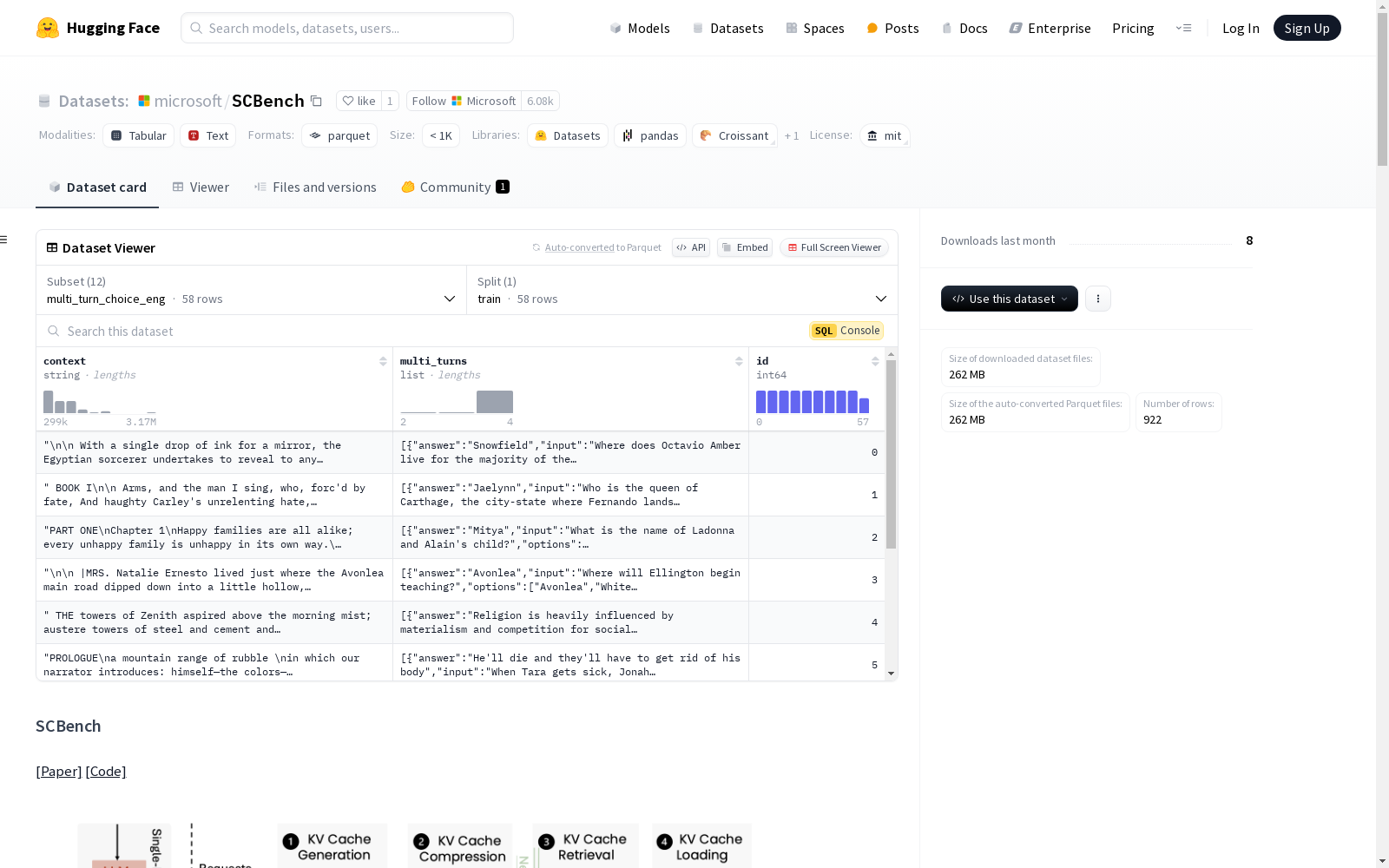Screen dimensions: 1389x868
Task: Open Full Screen Viewer
Action: point(834,247)
